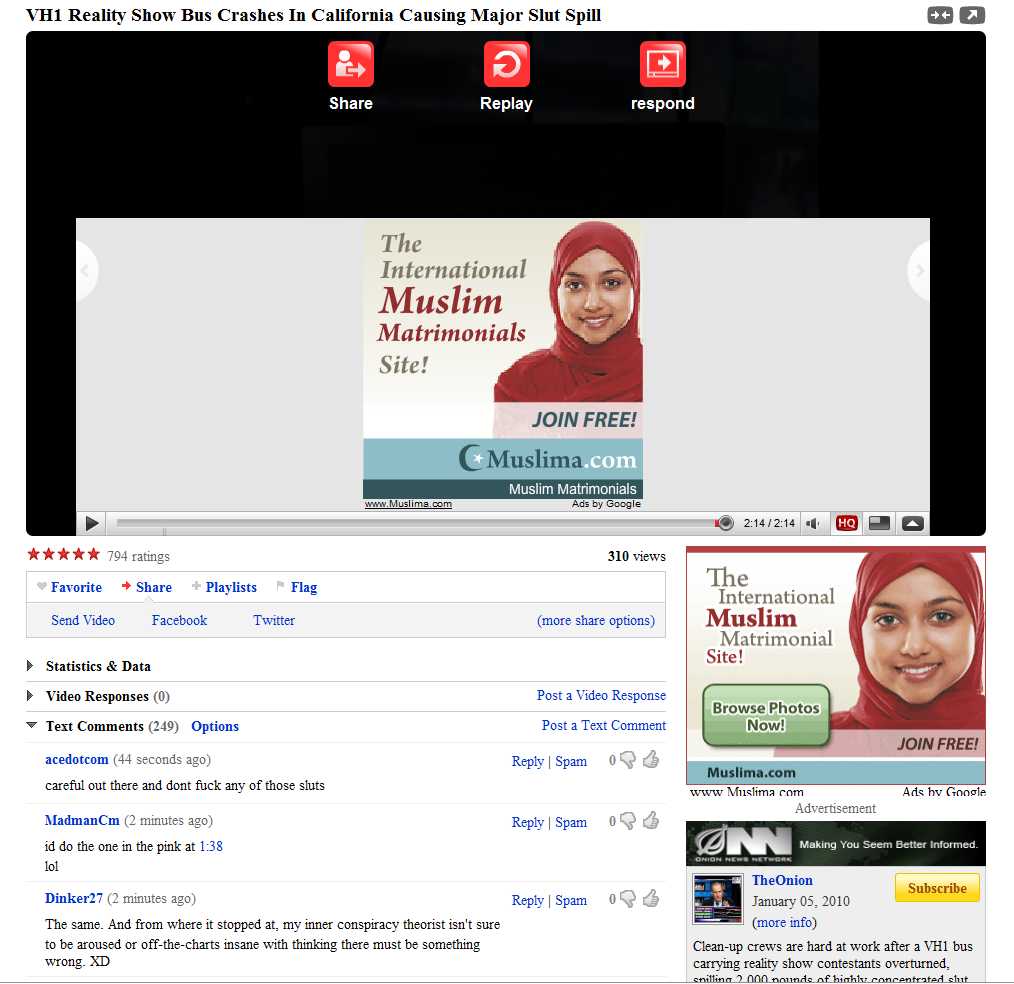Click the previous arrow on the ad overlay
This screenshot has height=984, width=1014.
pos(85,271)
